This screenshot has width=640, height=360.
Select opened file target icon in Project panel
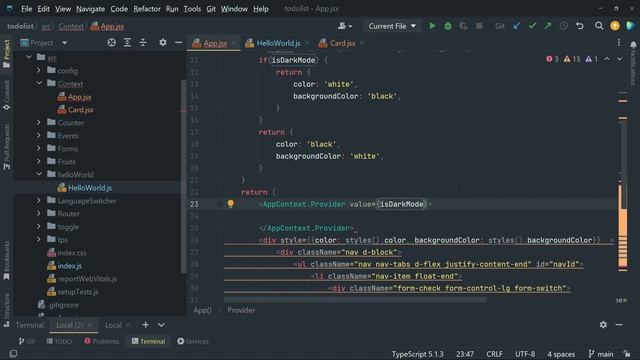[111, 42]
